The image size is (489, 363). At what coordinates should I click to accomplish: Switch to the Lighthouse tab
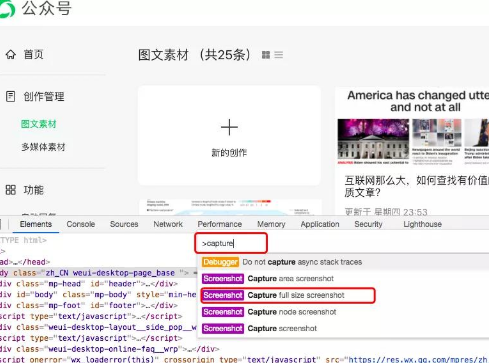point(422,224)
